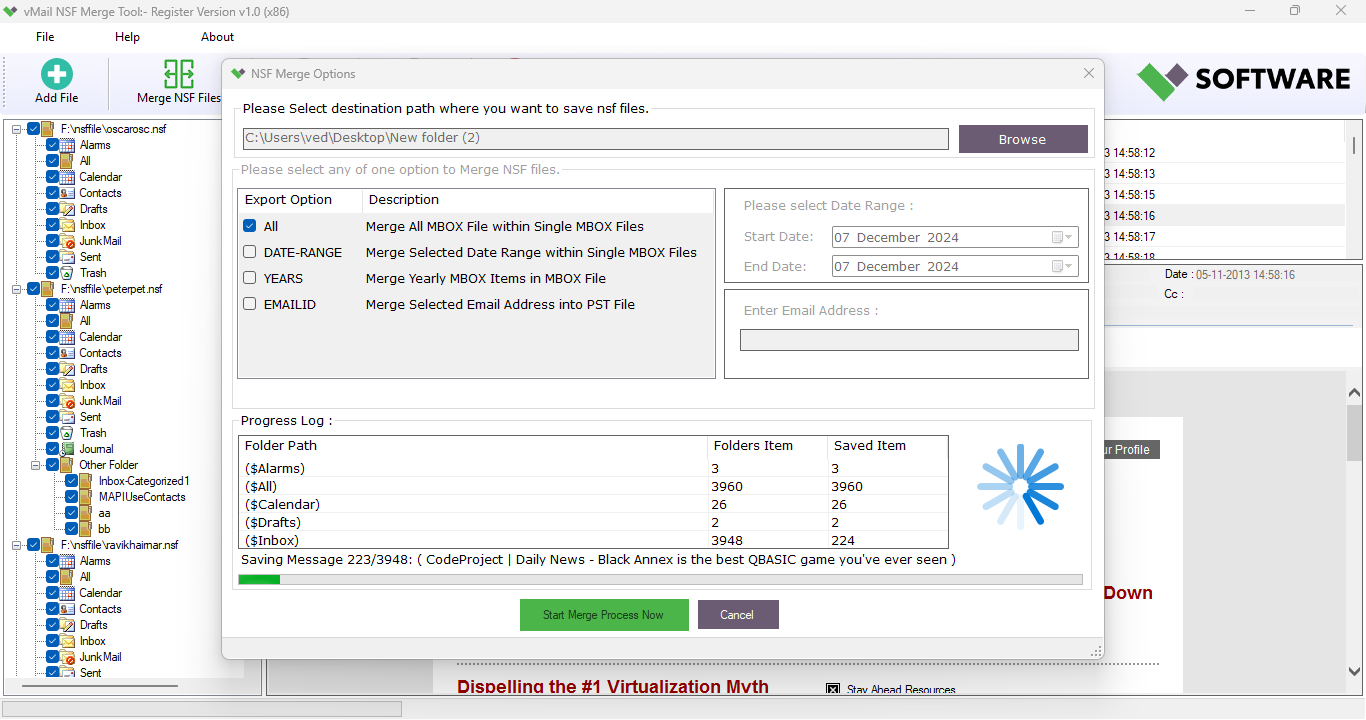Click the aa folder icon
This screenshot has width=1366, height=720.
click(x=86, y=513)
